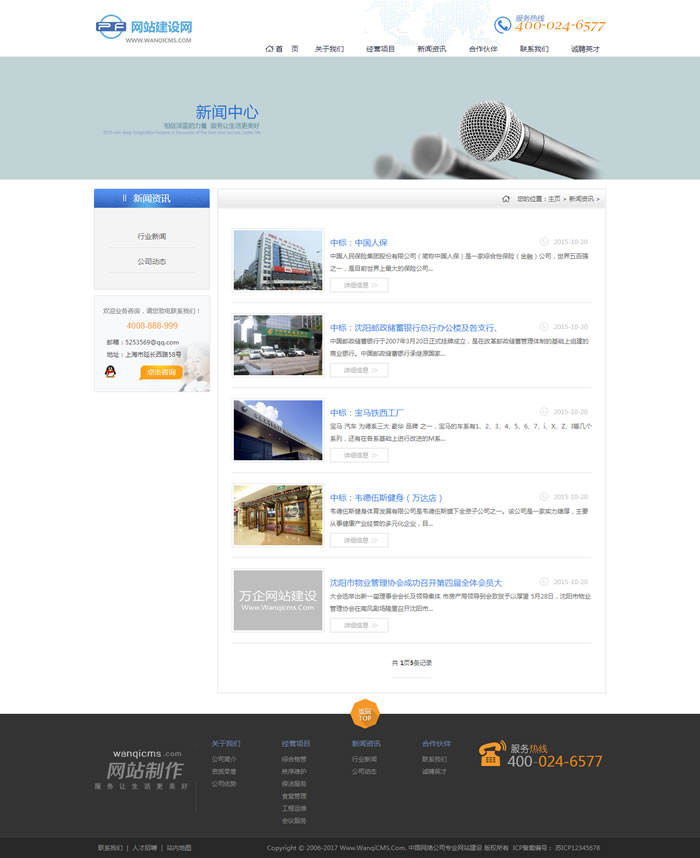
Task: Open article 沈阳市物业管理协会成功召开第四届全体会员大
Action: coord(416,583)
